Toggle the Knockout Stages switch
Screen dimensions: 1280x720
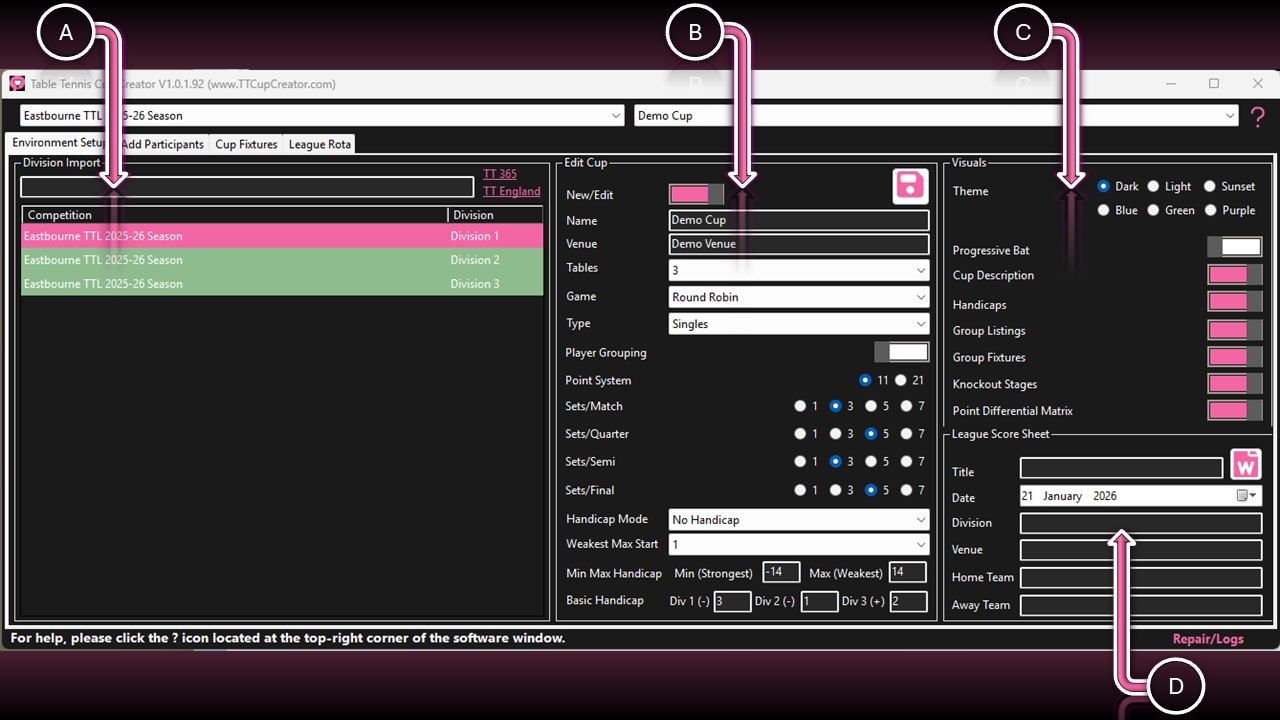pos(1234,384)
